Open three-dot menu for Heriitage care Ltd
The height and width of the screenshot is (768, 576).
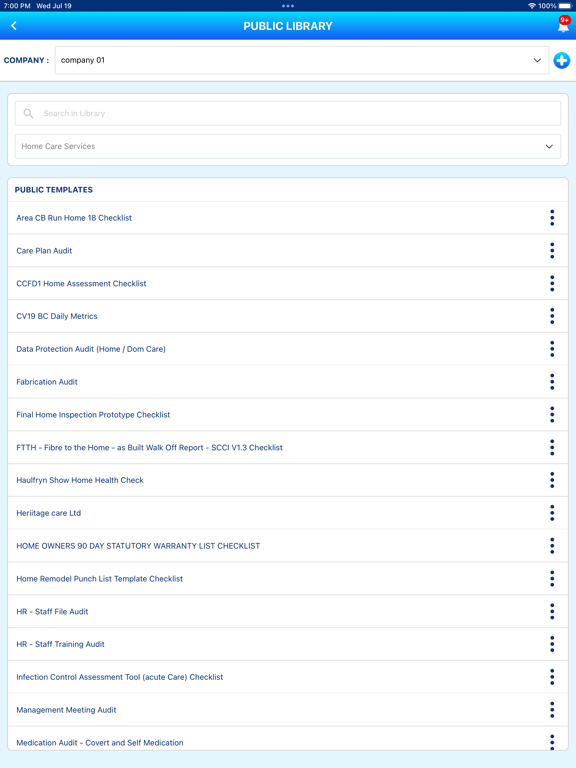click(552, 513)
